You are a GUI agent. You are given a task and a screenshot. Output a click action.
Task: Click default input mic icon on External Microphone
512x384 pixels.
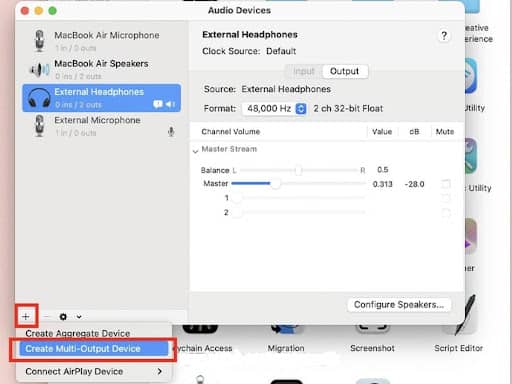(171, 132)
